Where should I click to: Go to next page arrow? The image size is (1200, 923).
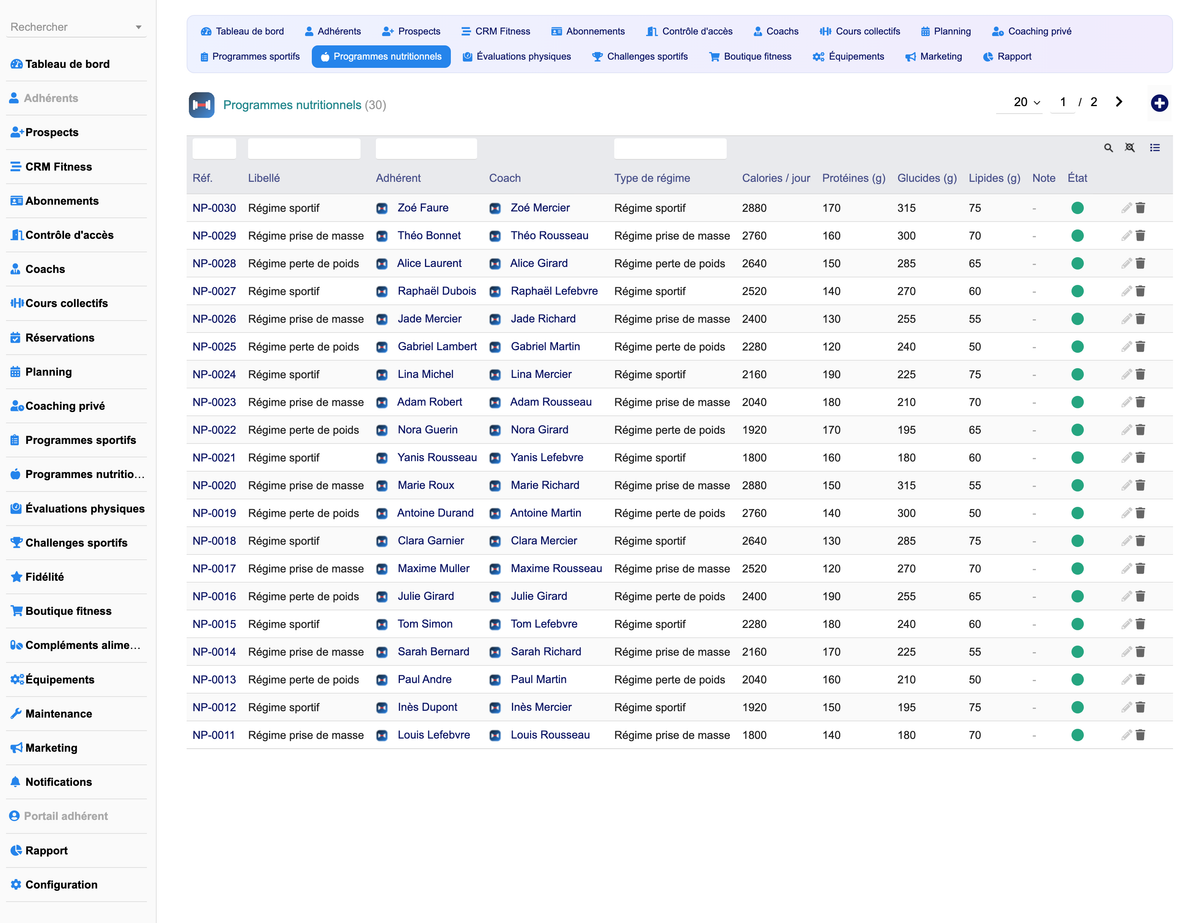point(1119,102)
